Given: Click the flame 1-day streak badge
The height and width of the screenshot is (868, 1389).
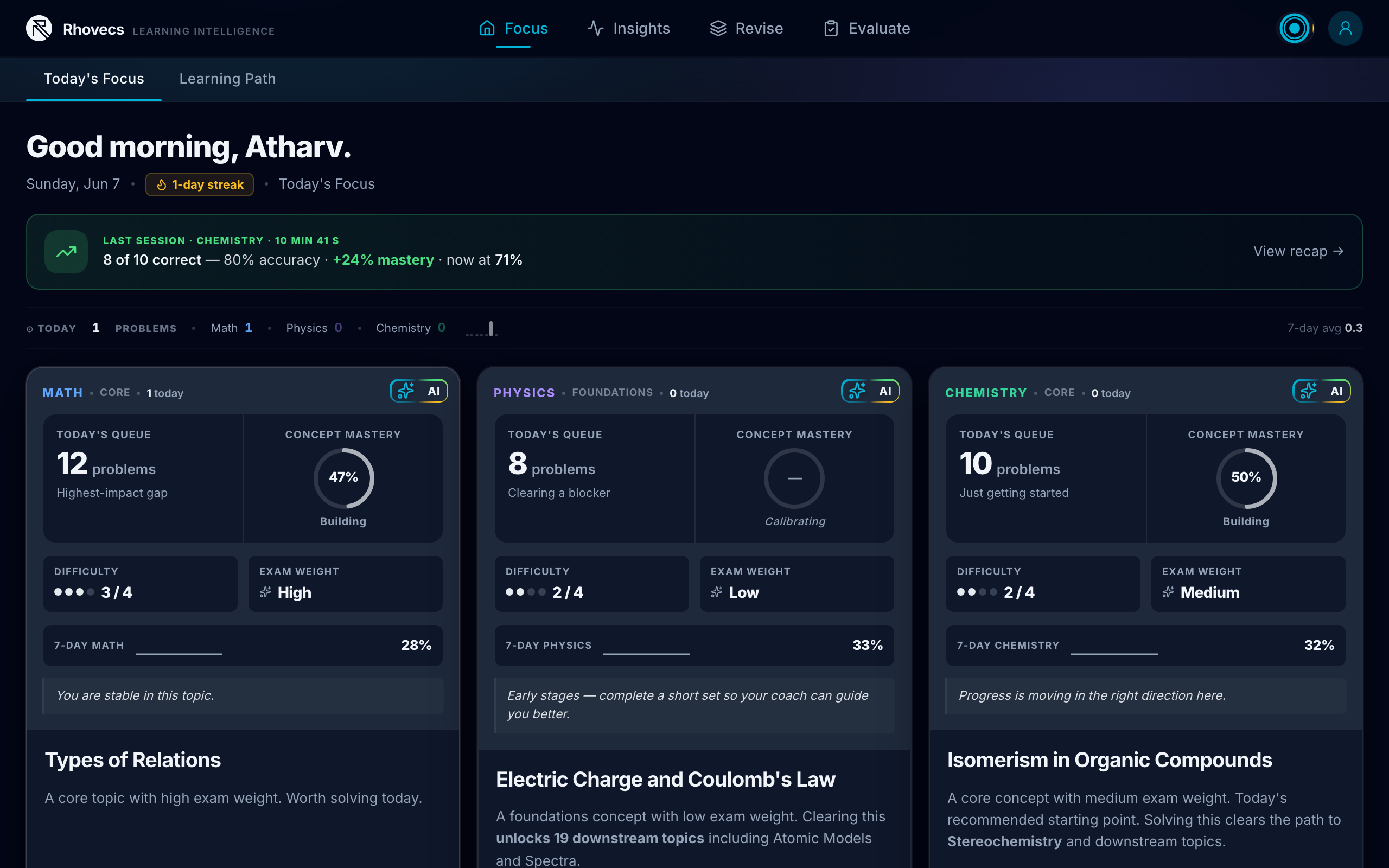Looking at the screenshot, I should tap(199, 184).
